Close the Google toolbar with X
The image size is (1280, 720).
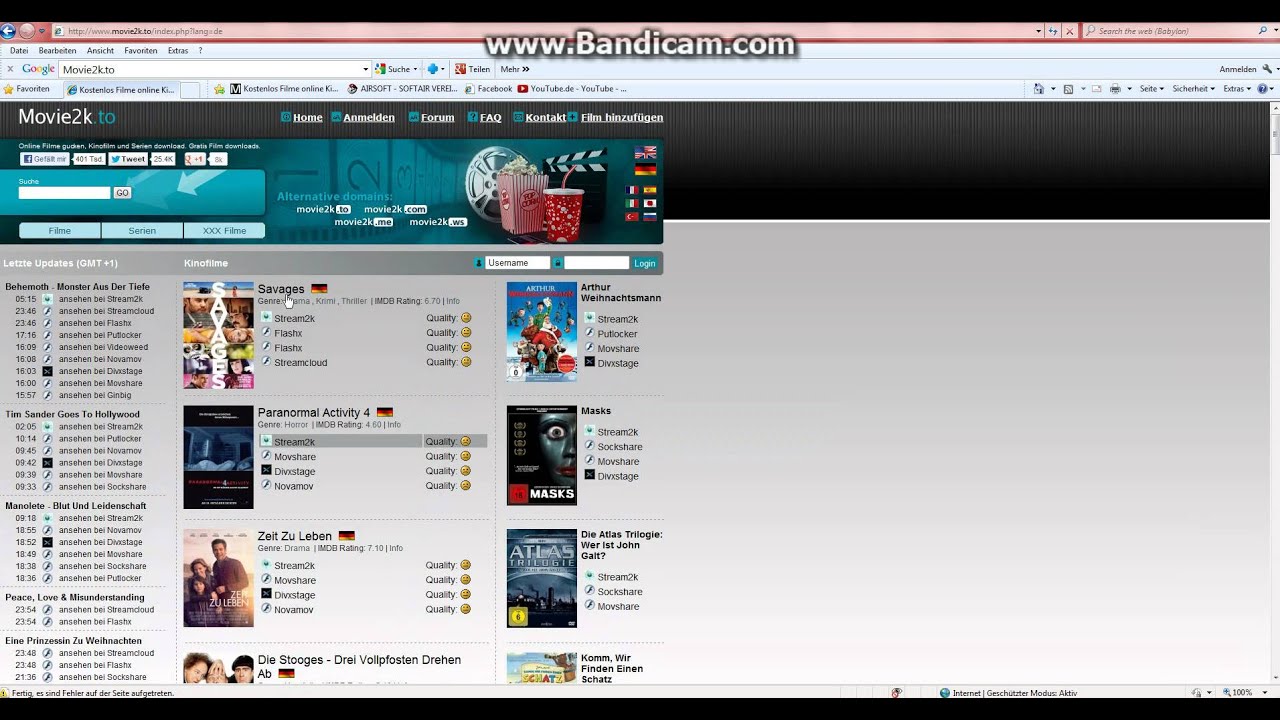point(10,69)
